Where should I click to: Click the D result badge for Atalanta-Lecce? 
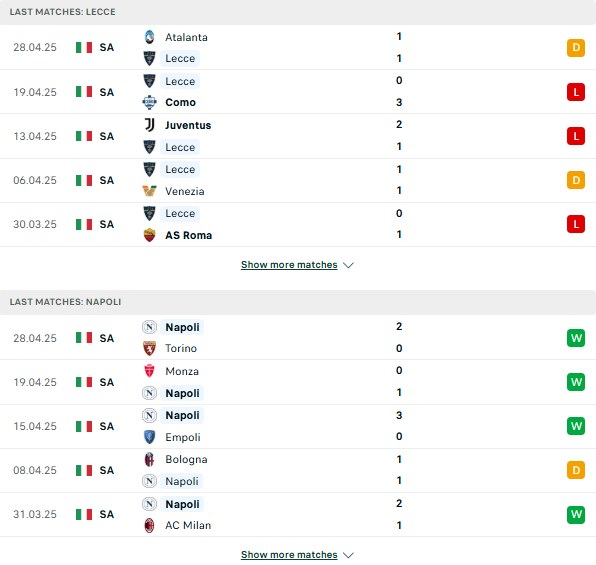click(576, 48)
